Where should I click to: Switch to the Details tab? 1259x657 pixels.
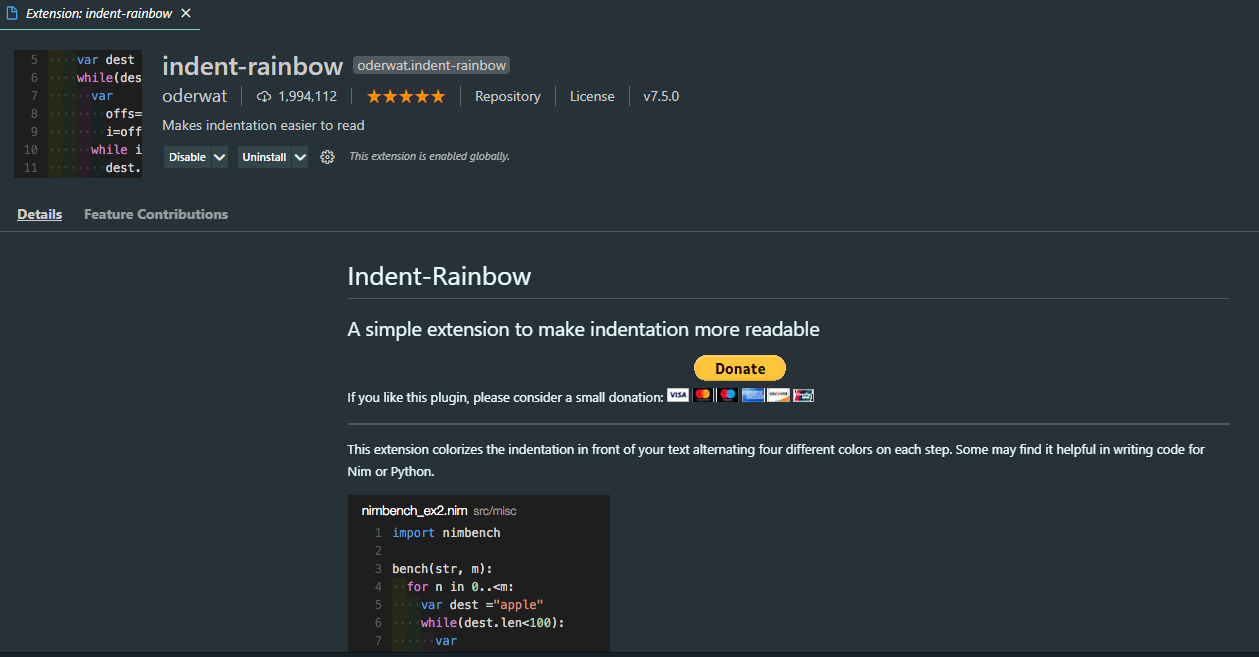tap(40, 214)
